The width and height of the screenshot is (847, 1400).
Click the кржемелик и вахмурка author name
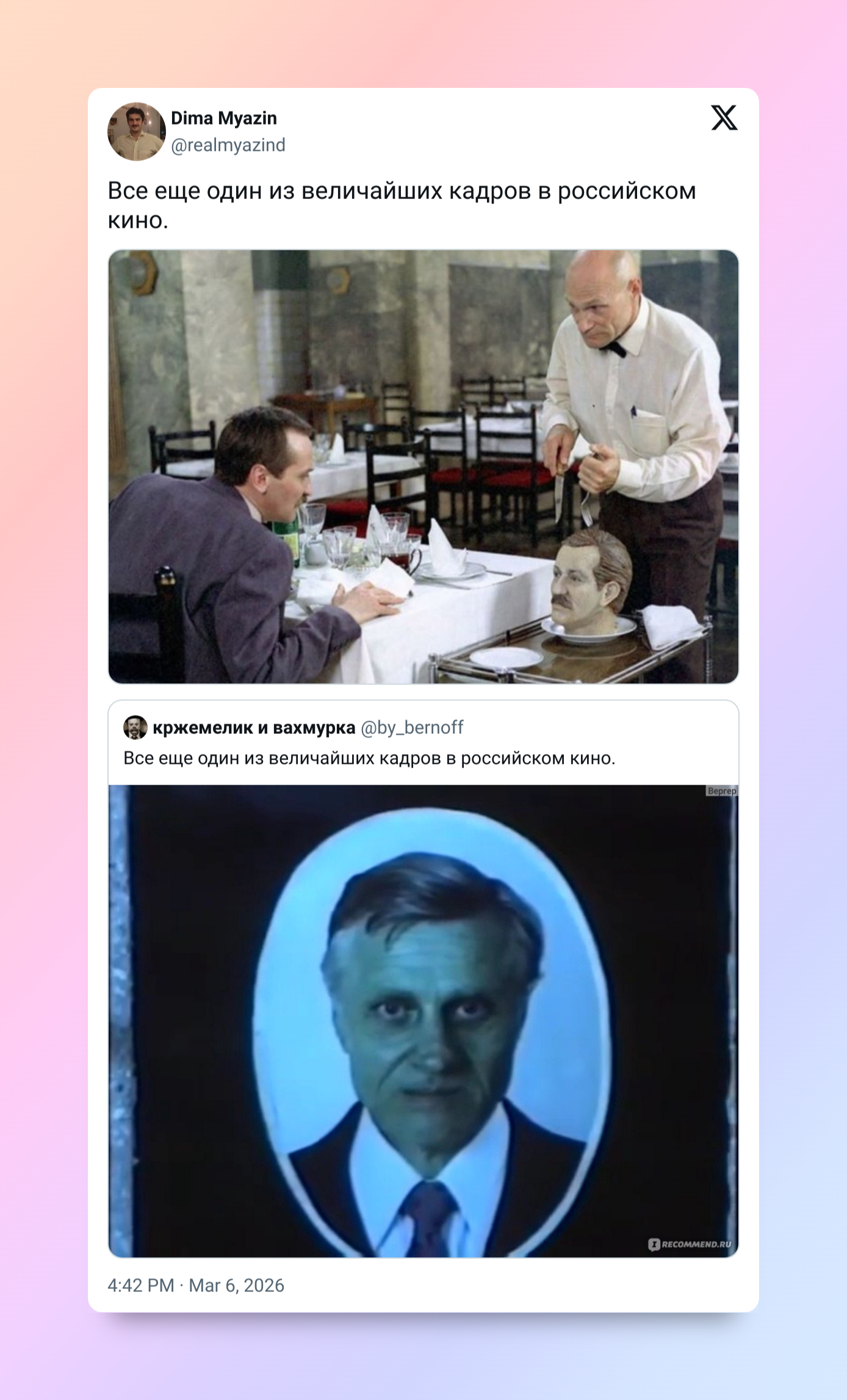coord(254,727)
